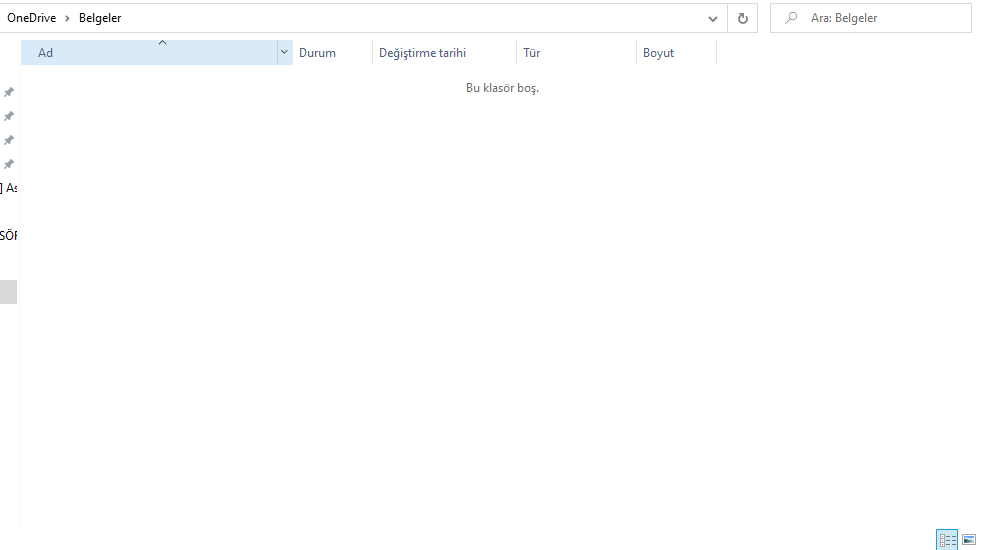The image size is (983, 550).
Task: Expand the chevron between OneDrive and Belgeler
Action: tap(67, 18)
